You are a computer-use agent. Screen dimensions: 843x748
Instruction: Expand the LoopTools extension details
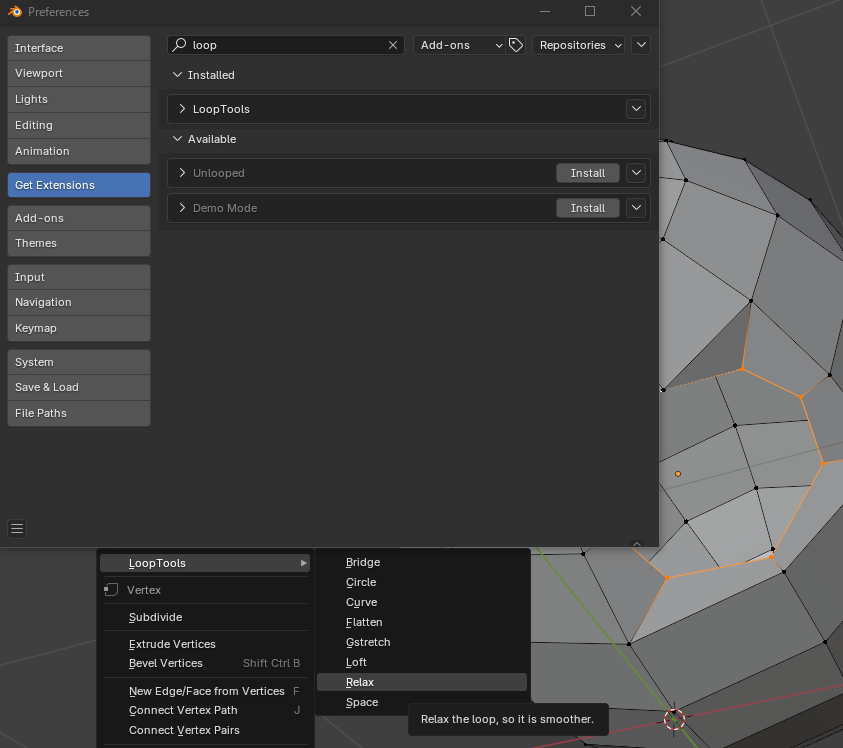(182, 109)
